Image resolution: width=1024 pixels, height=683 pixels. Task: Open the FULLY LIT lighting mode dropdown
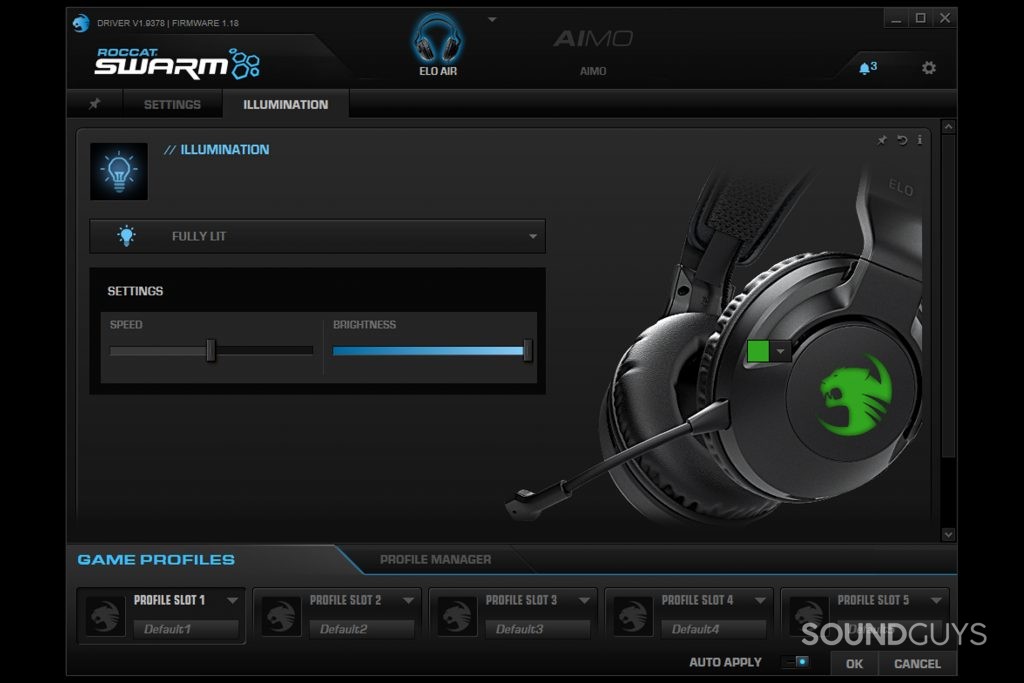[x=317, y=236]
